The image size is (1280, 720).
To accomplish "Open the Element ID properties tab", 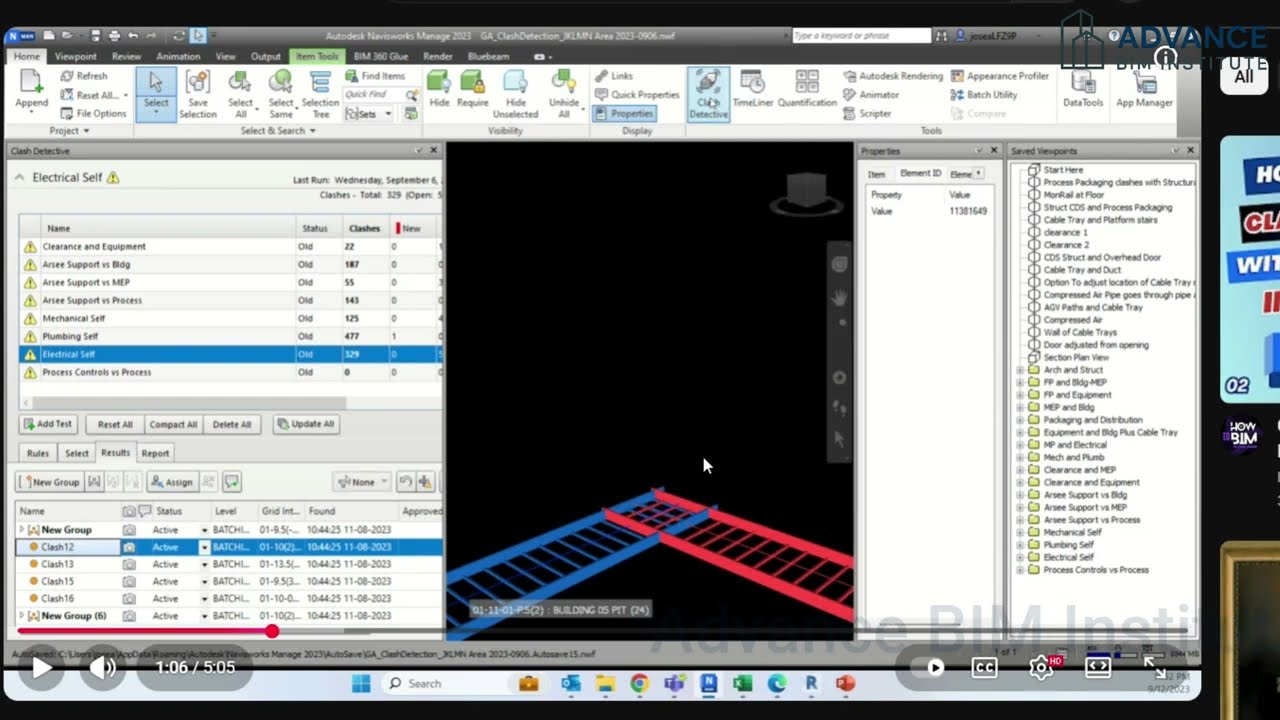I will (x=920, y=174).
